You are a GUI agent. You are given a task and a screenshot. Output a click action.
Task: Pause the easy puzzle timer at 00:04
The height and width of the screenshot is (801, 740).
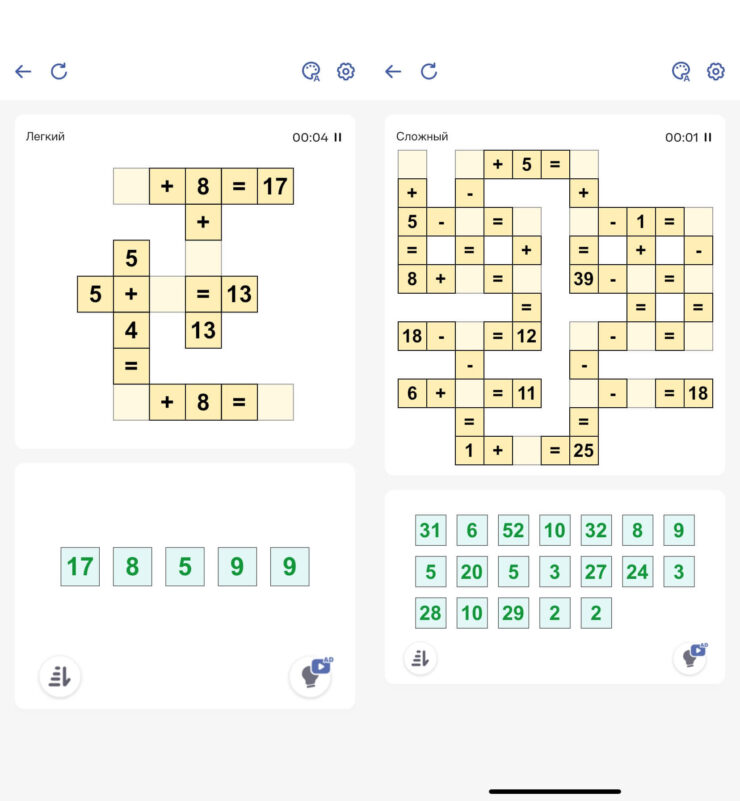coord(338,138)
